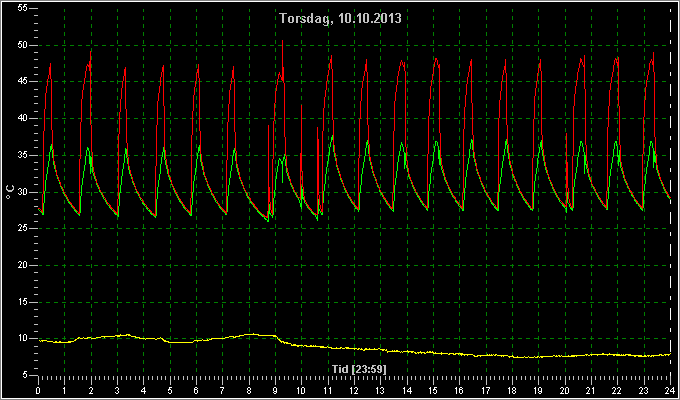The width and height of the screenshot is (680, 400).
Task: Click the date title Torsdag, 10.10.2013
Action: coord(340,19)
